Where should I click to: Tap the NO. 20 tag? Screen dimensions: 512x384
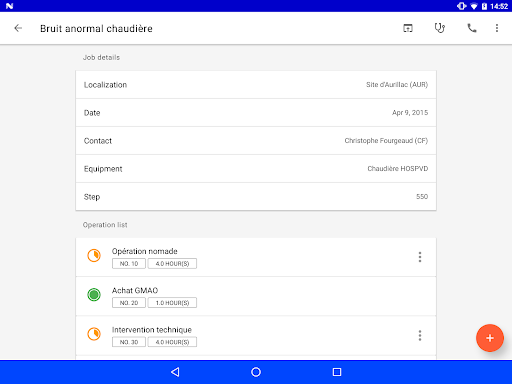[x=129, y=303]
